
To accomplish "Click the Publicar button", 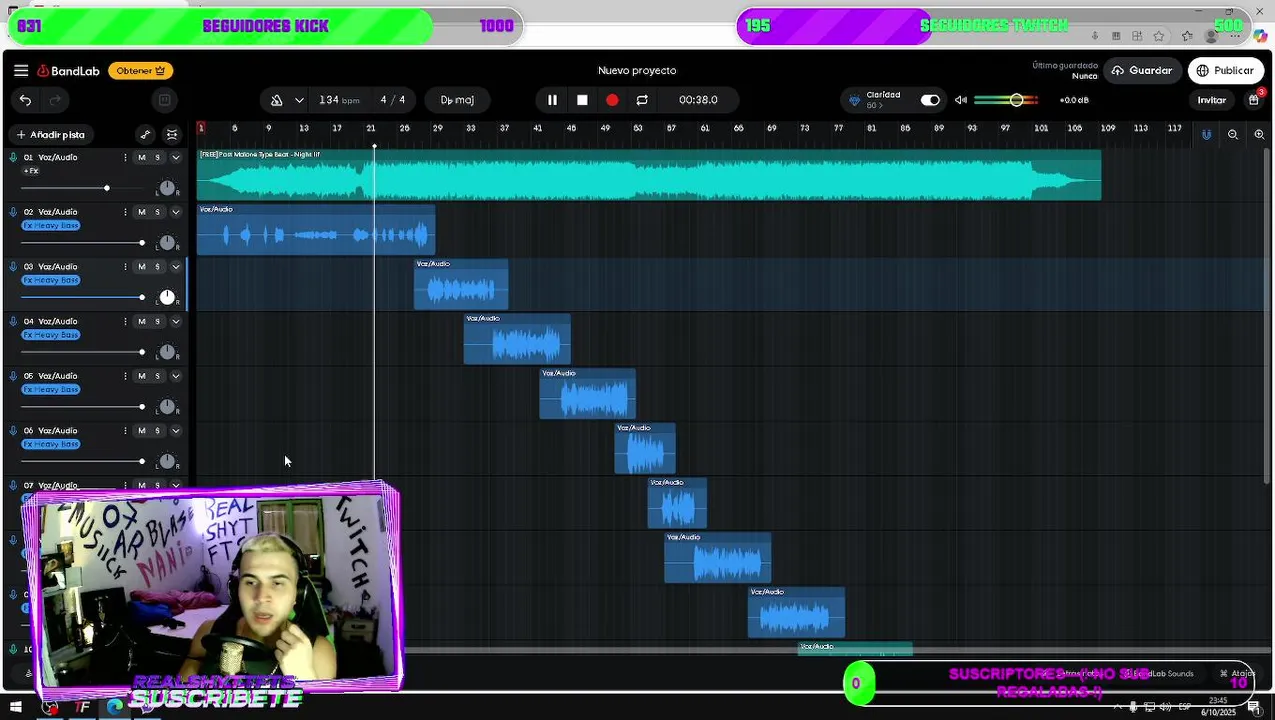I will pyautogui.click(x=1225, y=70).
